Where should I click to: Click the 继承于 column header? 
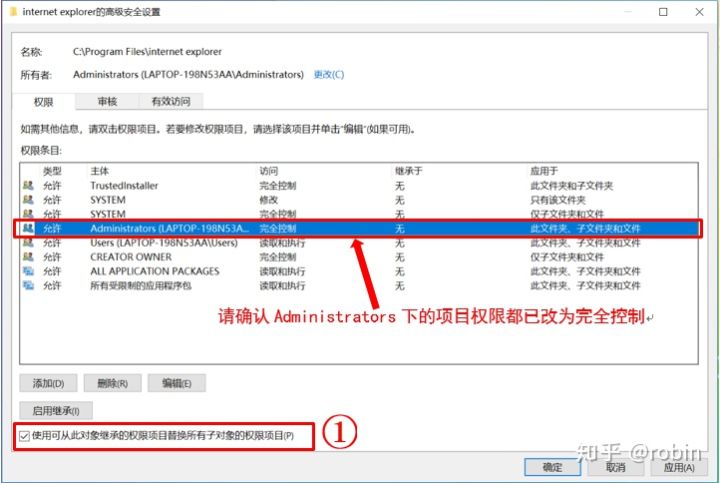(x=409, y=171)
